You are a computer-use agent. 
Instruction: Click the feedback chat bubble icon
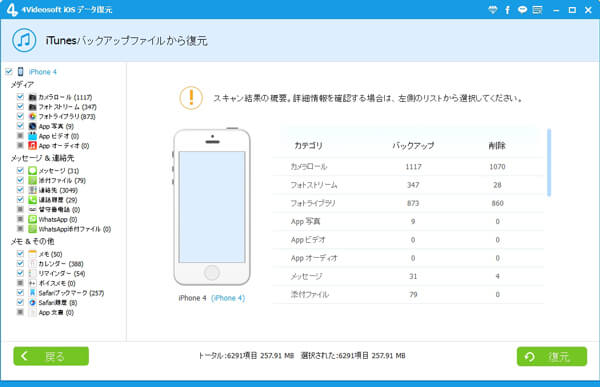[x=522, y=10]
